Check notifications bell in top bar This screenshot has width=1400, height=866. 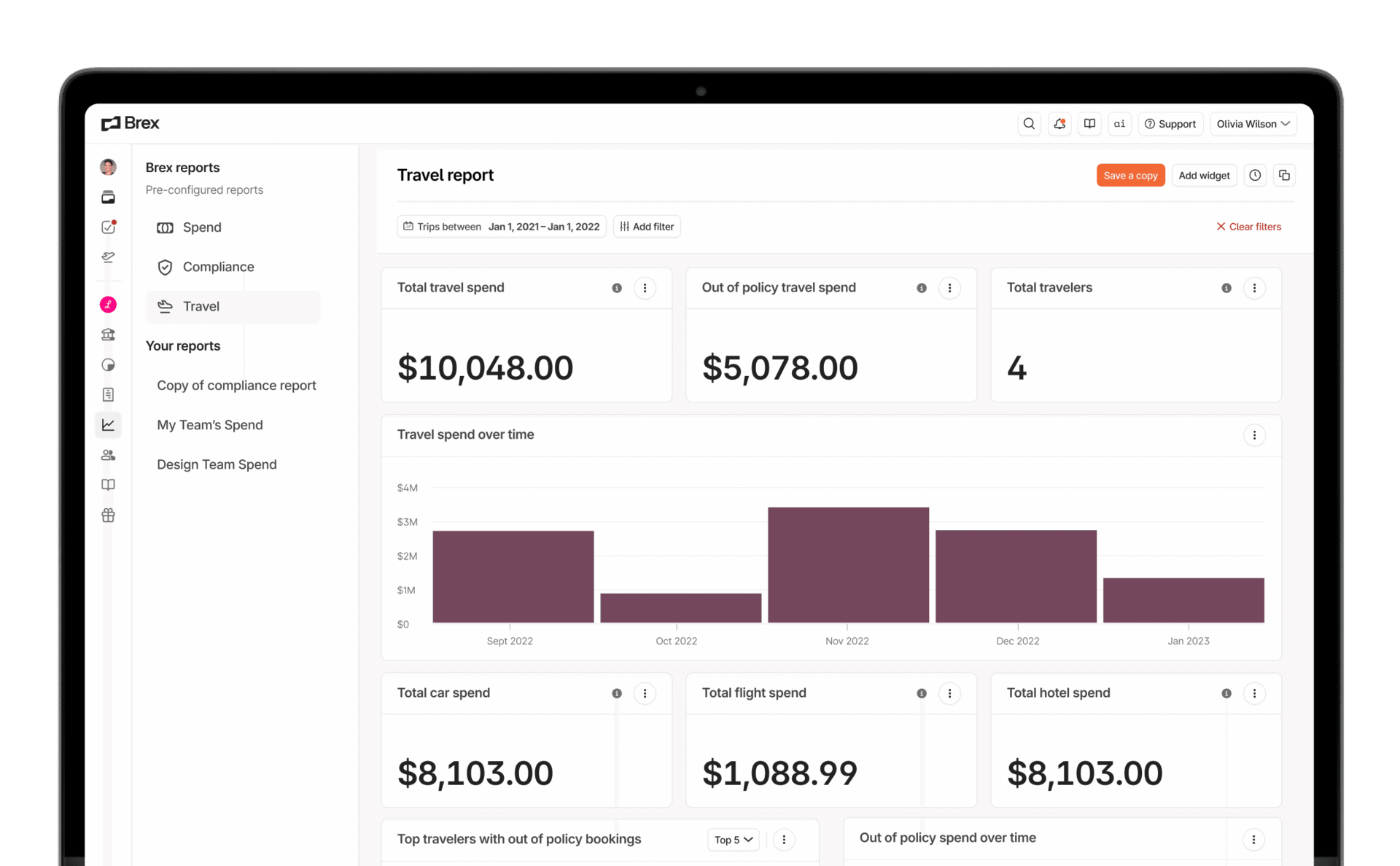(1059, 124)
